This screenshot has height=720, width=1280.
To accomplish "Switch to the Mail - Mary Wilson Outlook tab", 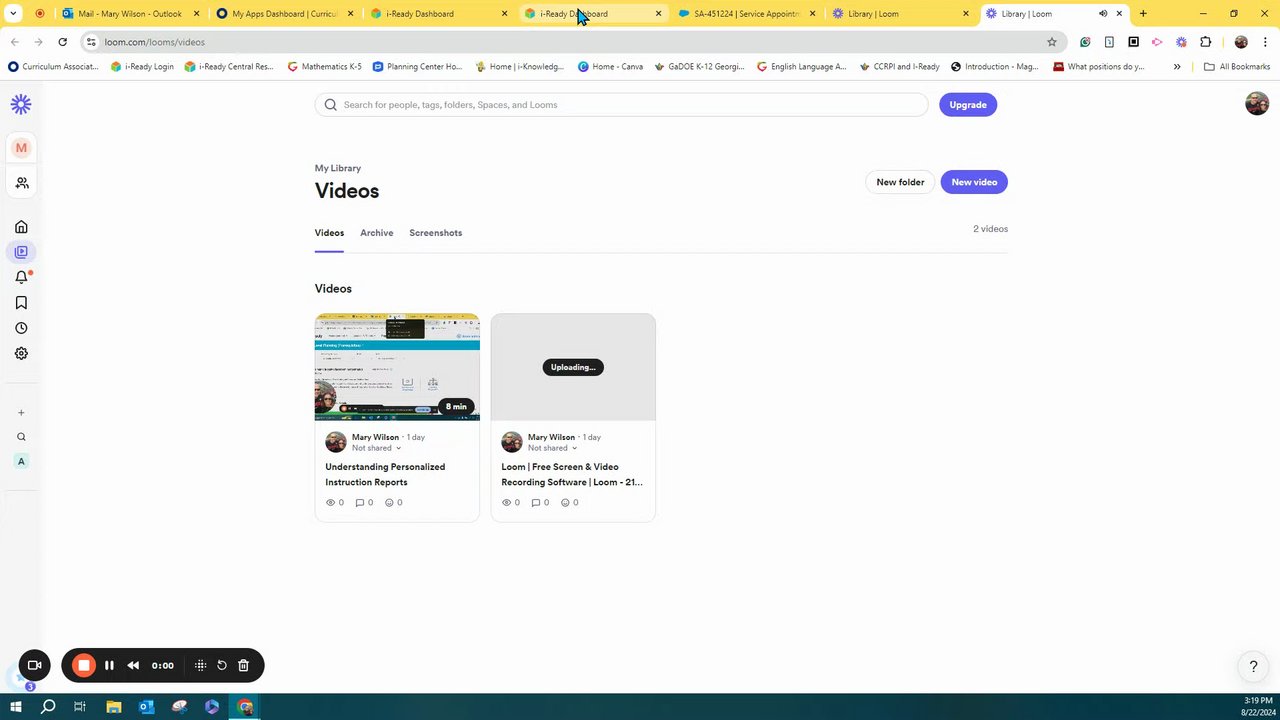I will coord(130,14).
